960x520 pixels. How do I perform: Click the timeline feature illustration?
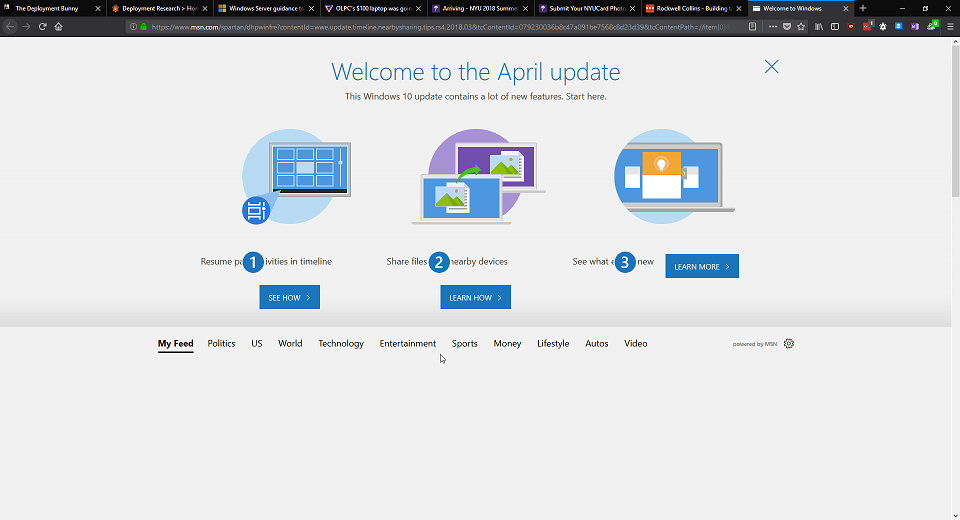coord(296,176)
